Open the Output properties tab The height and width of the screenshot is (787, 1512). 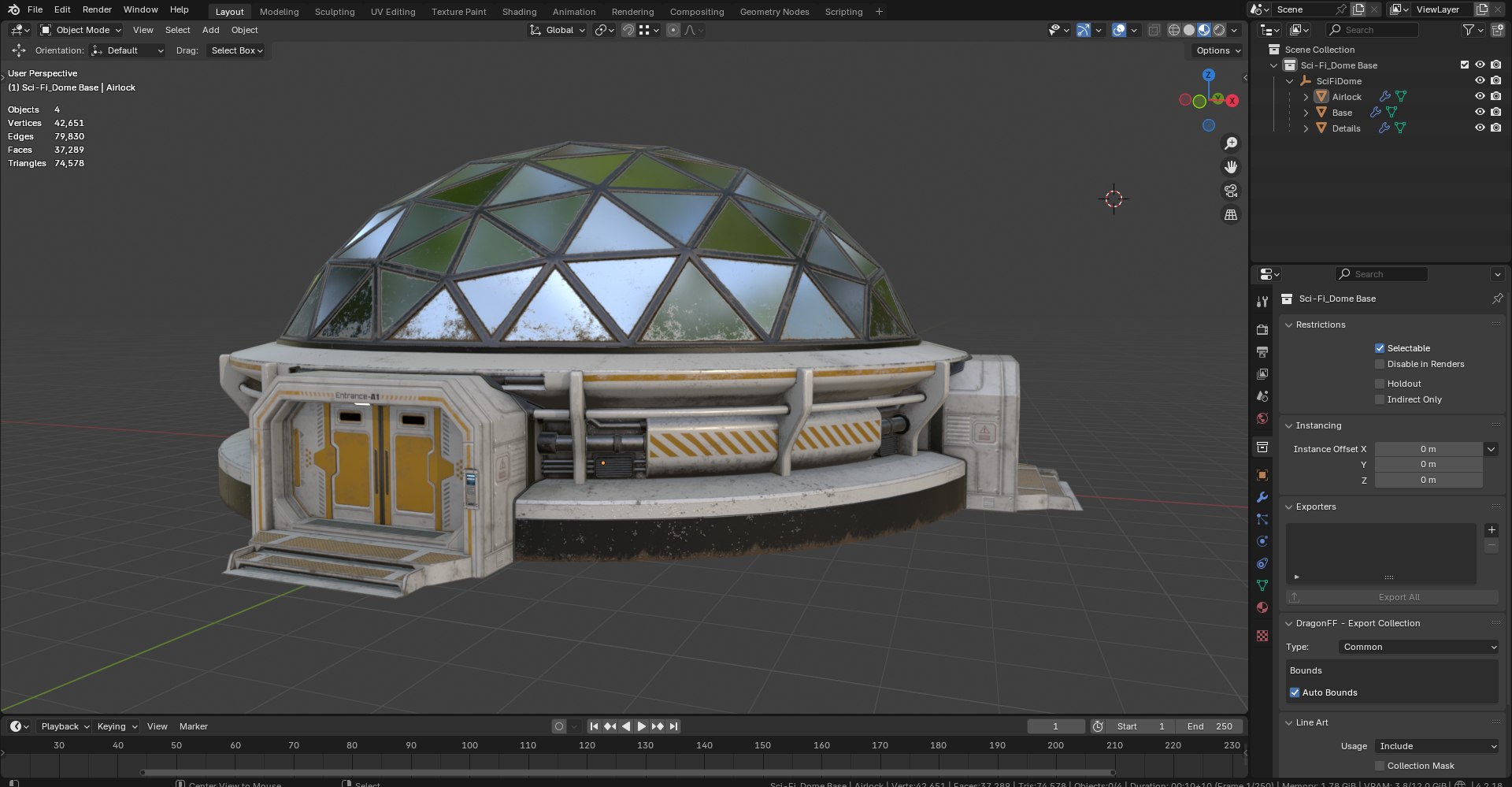tap(1262, 352)
